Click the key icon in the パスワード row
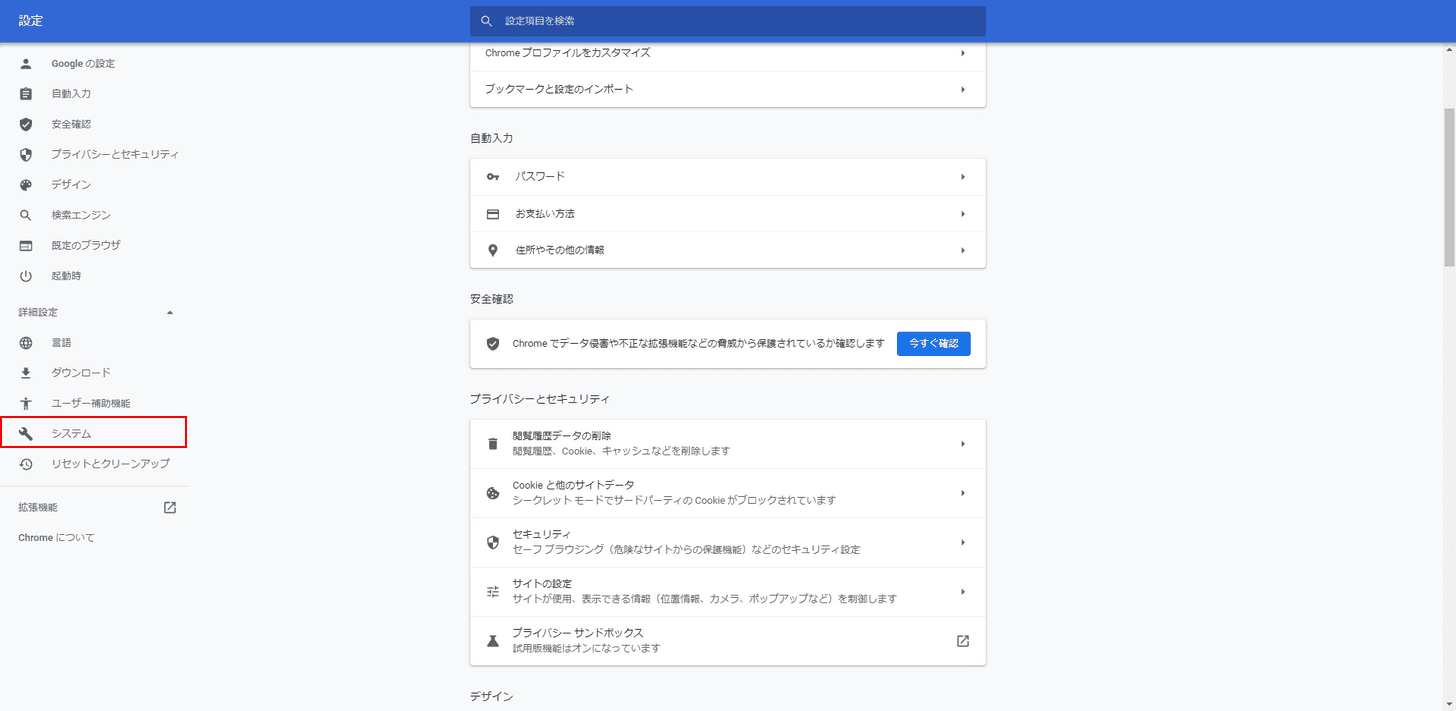 click(492, 177)
